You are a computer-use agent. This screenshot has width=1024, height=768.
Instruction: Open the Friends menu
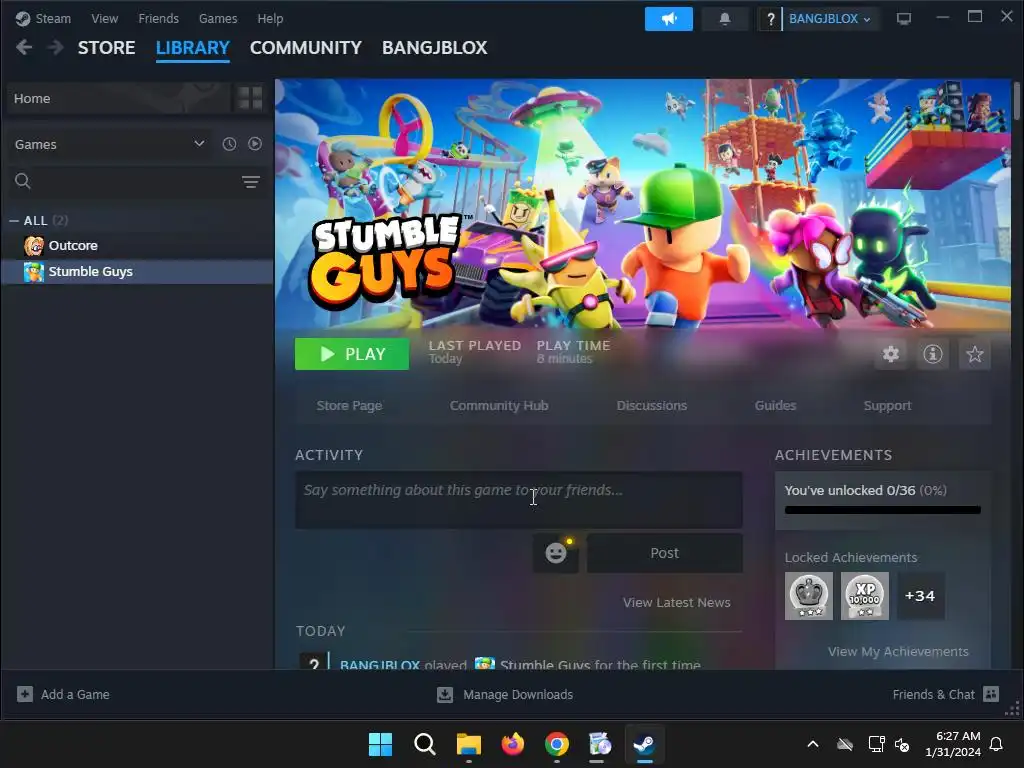[158, 18]
